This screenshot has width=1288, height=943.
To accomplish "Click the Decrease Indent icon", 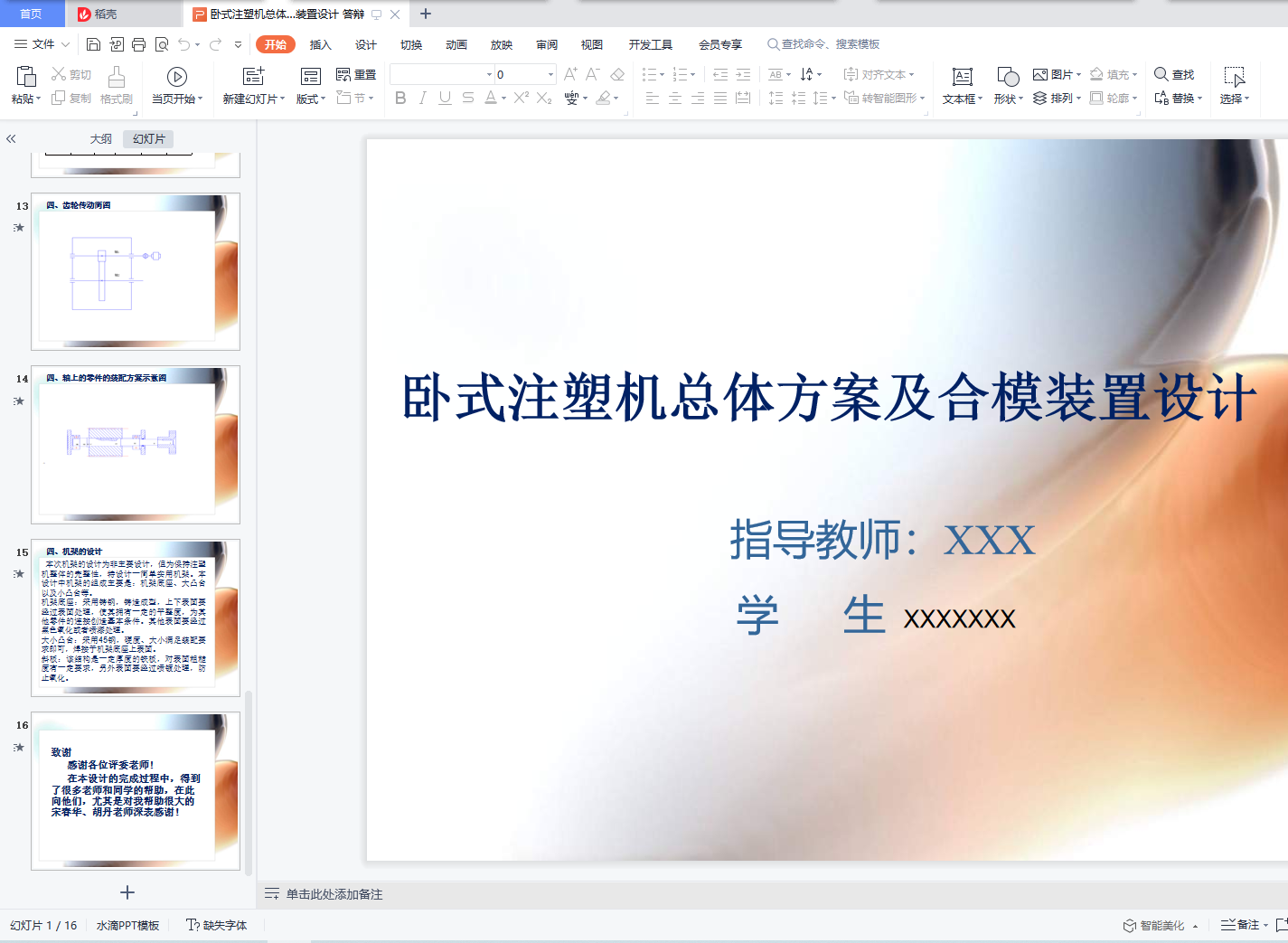I will [720, 74].
